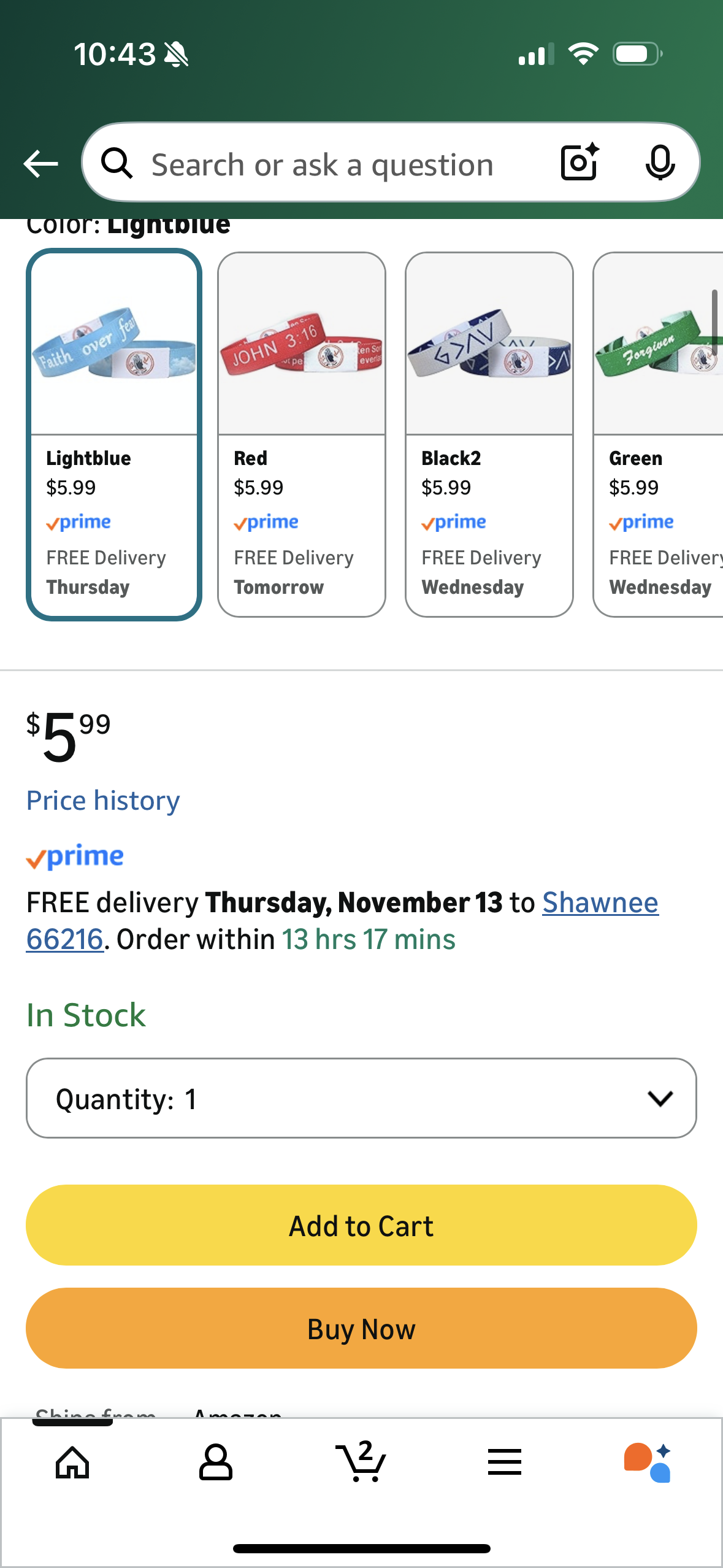Open the shopping cart icon
The width and height of the screenshot is (723, 1568).
(361, 1462)
